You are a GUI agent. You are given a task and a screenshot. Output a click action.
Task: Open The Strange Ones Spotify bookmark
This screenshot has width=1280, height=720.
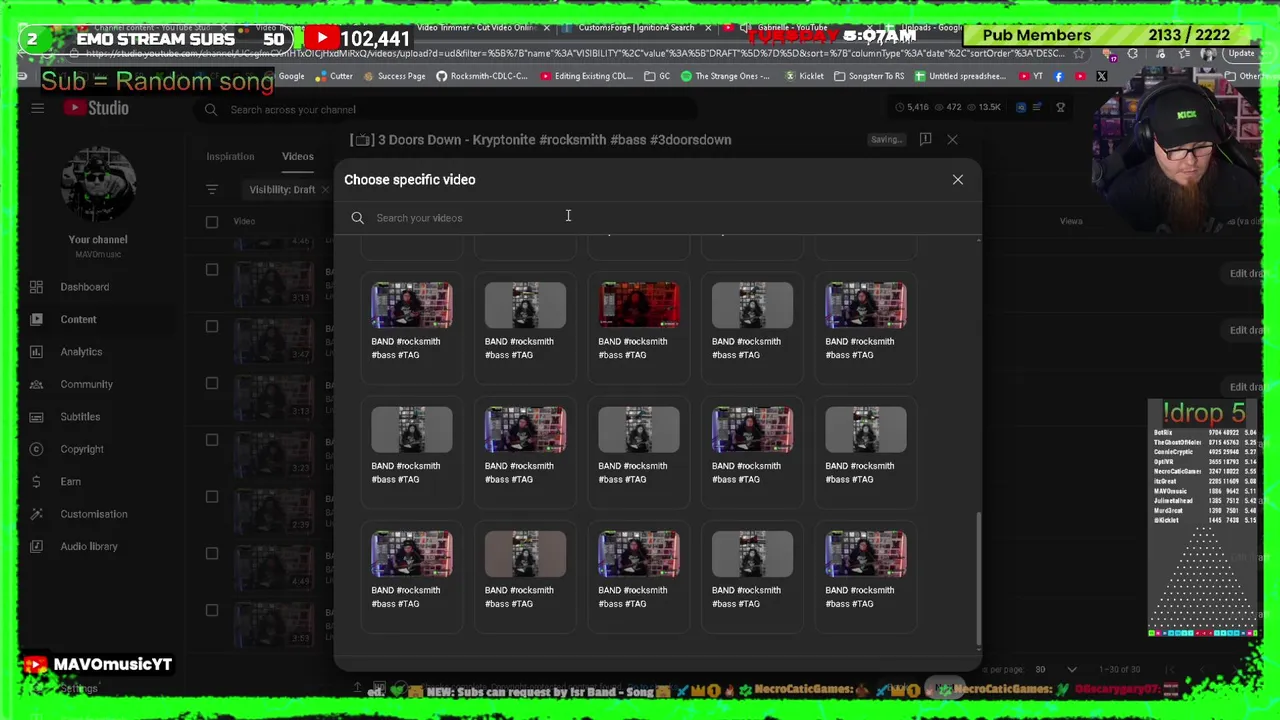725,76
